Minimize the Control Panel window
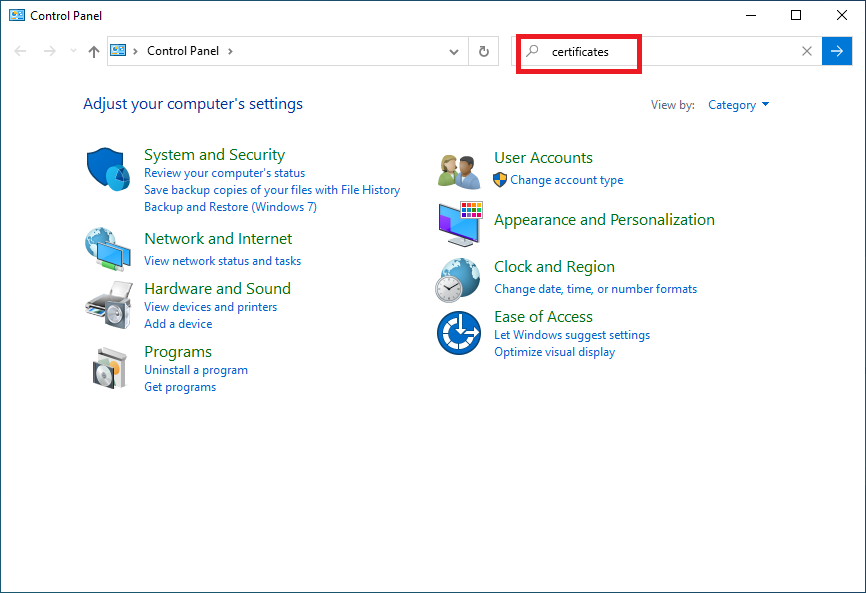 click(751, 15)
